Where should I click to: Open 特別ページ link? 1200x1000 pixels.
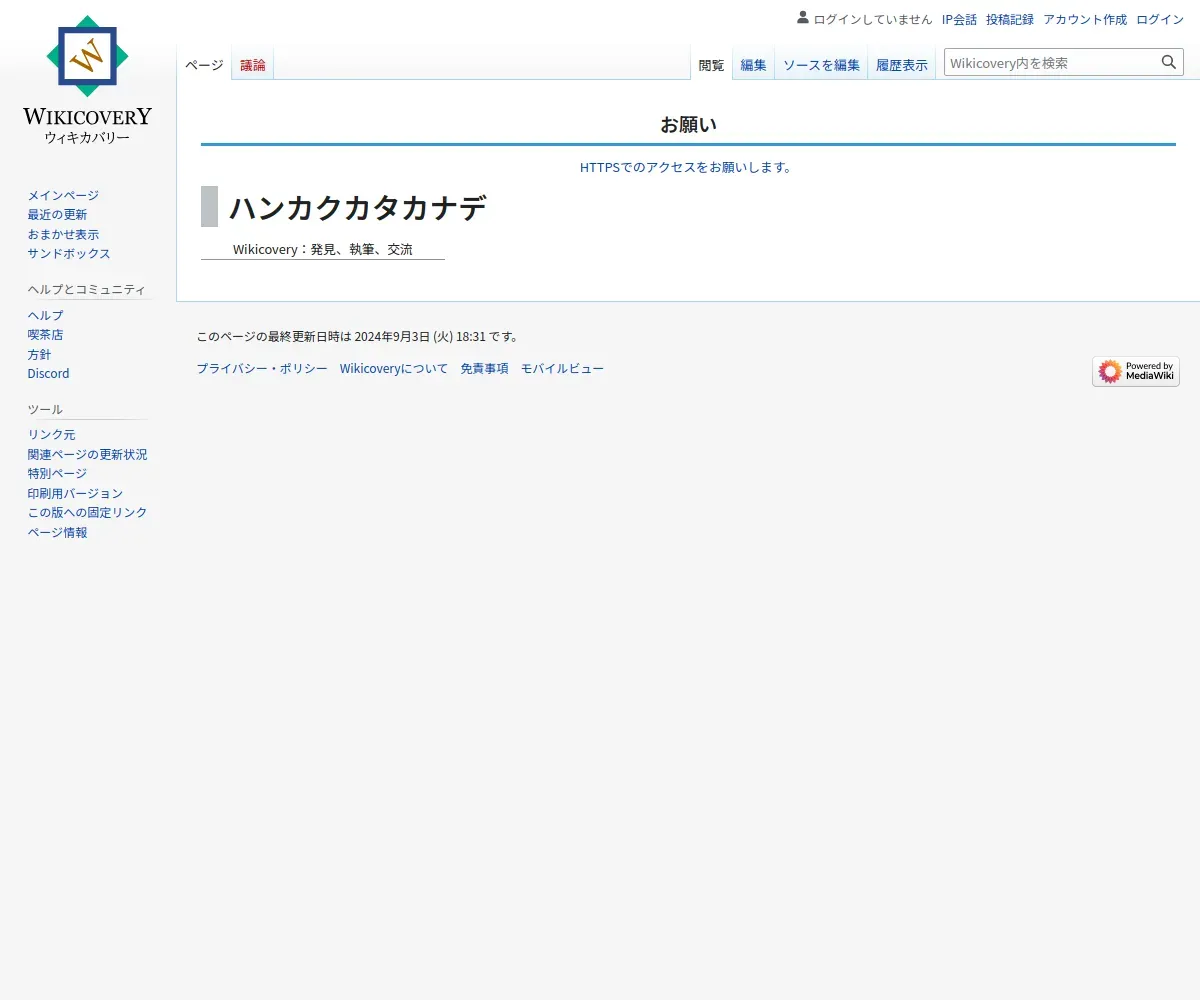coord(57,474)
